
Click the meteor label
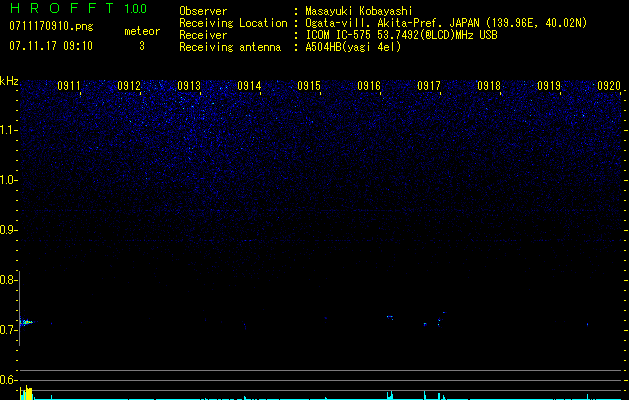pos(142,31)
